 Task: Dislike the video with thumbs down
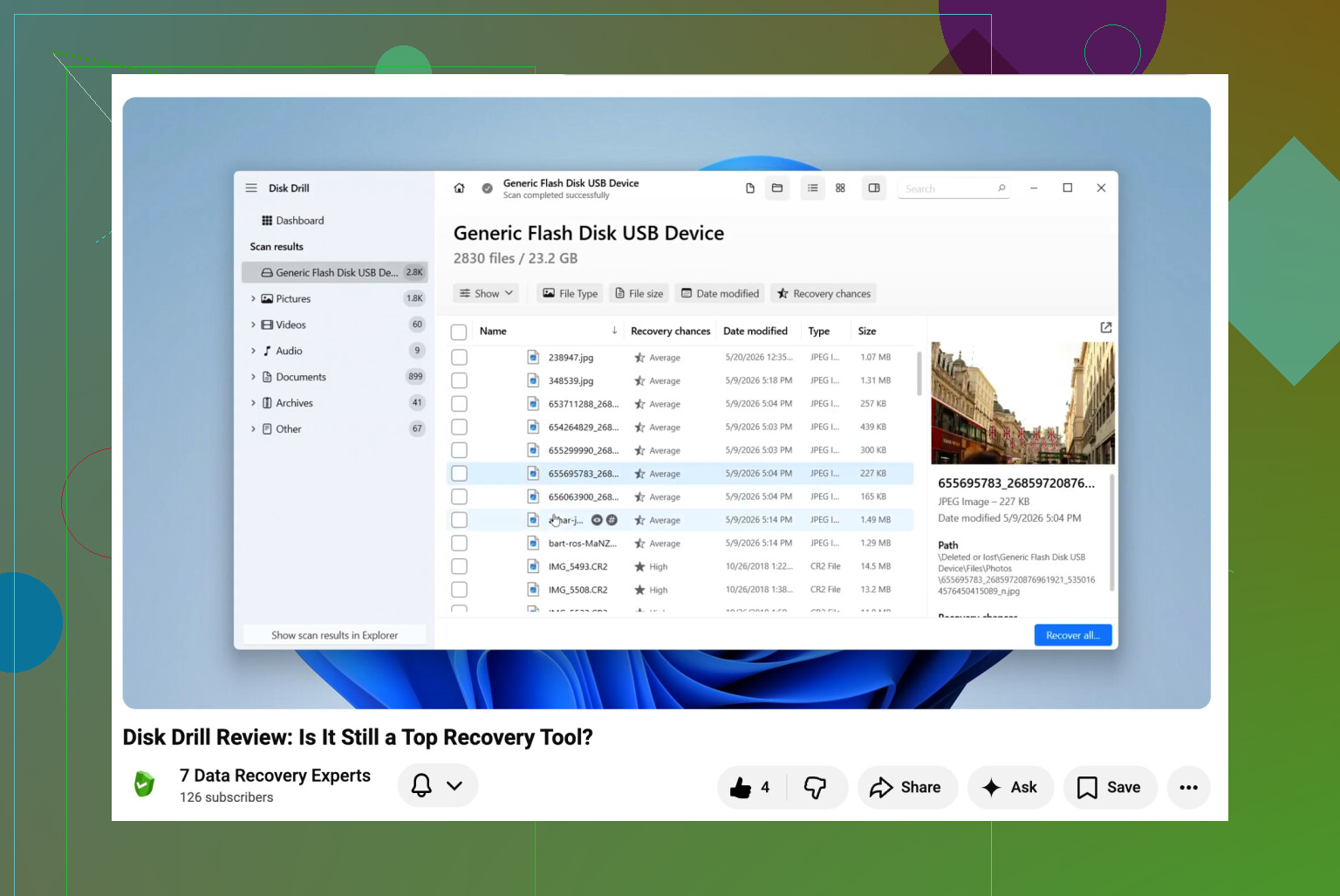(x=816, y=788)
